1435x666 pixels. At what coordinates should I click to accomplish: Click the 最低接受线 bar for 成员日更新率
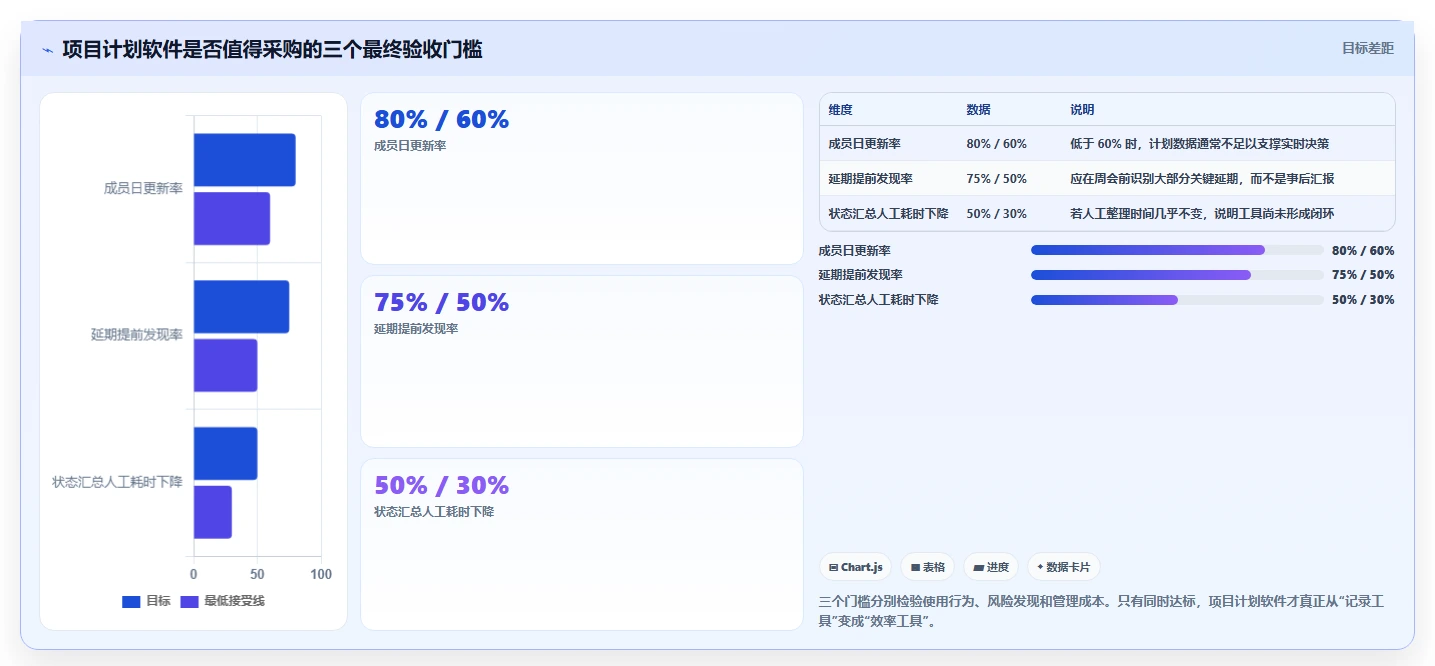point(231,218)
